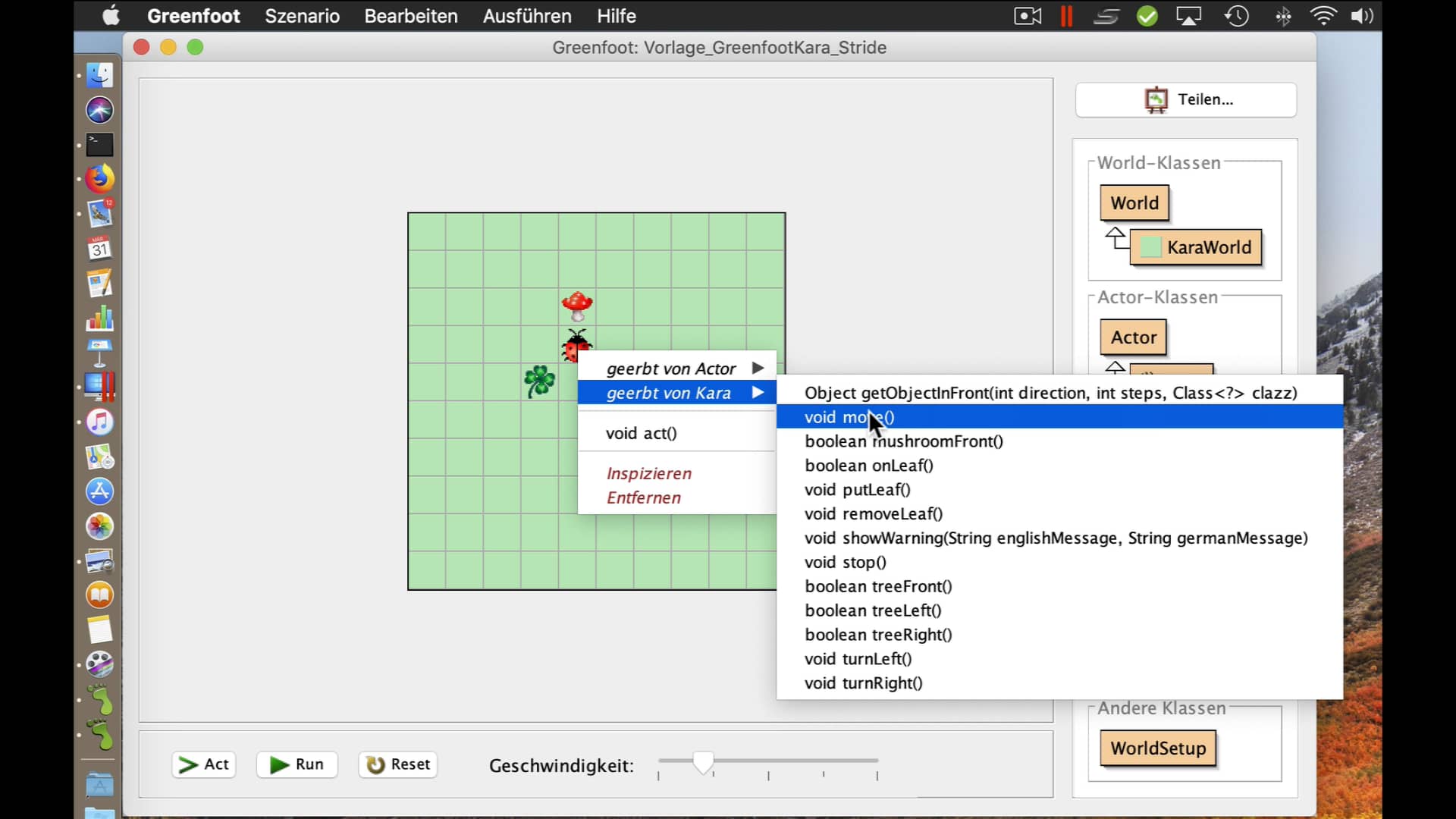Click void turnLeft() method entry

pos(858,658)
